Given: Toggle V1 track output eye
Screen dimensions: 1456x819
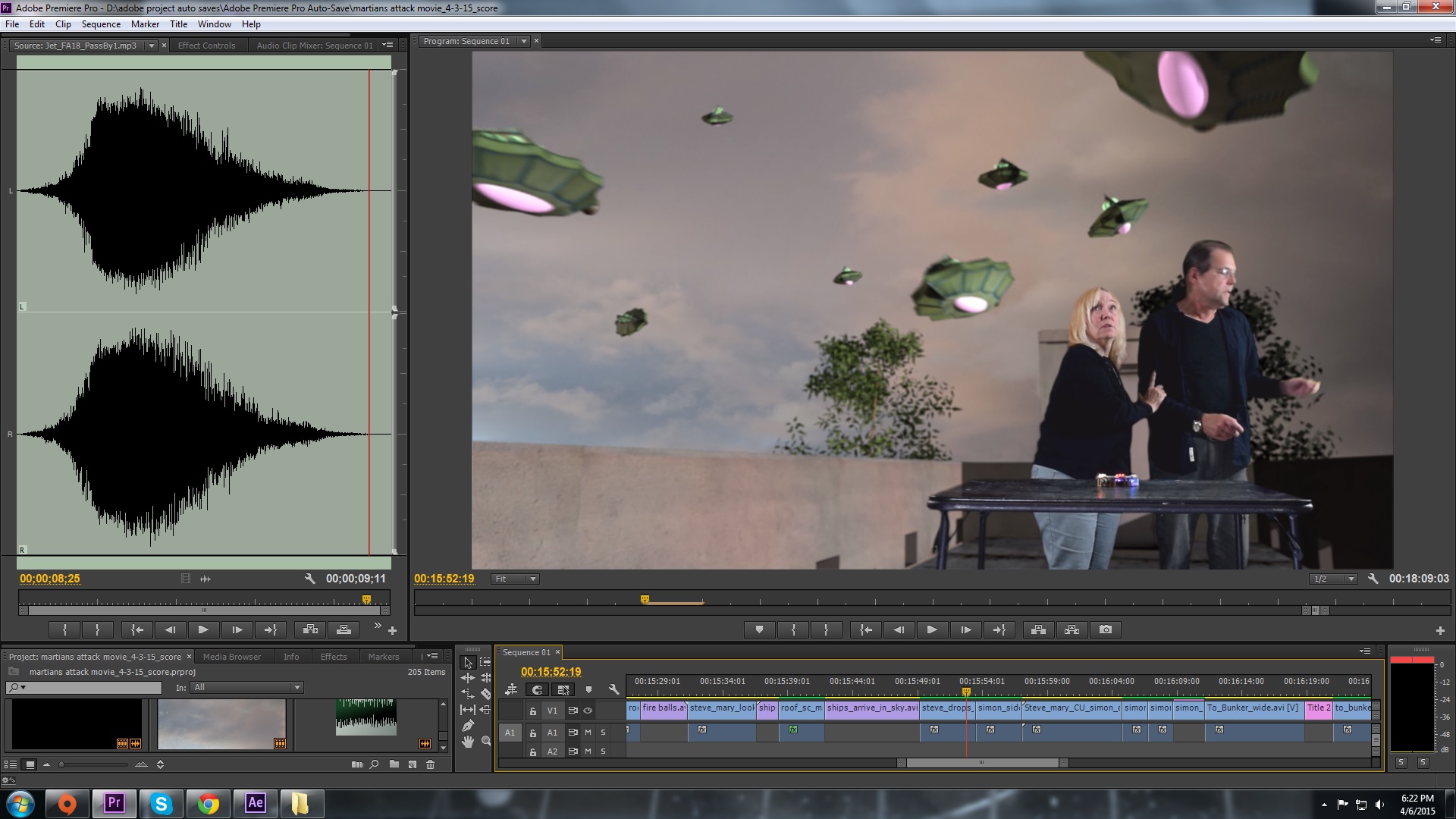Looking at the screenshot, I should pyautogui.click(x=588, y=711).
